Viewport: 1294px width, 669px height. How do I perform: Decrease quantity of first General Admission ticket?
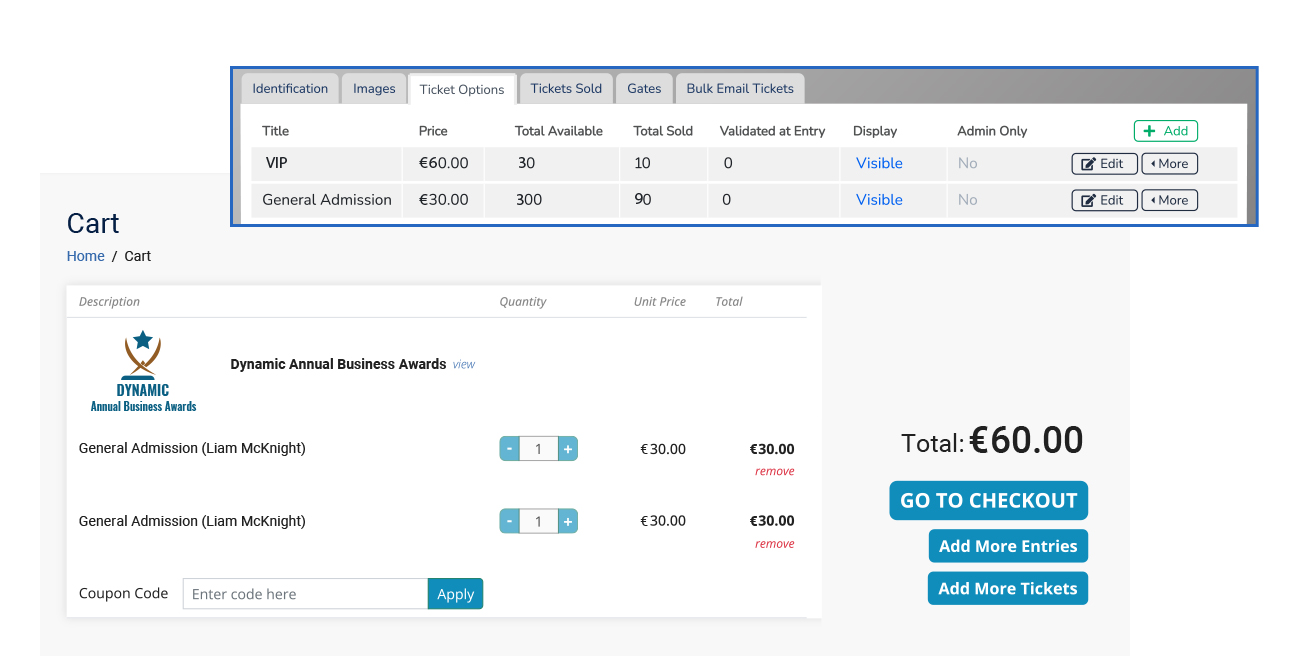pos(510,449)
